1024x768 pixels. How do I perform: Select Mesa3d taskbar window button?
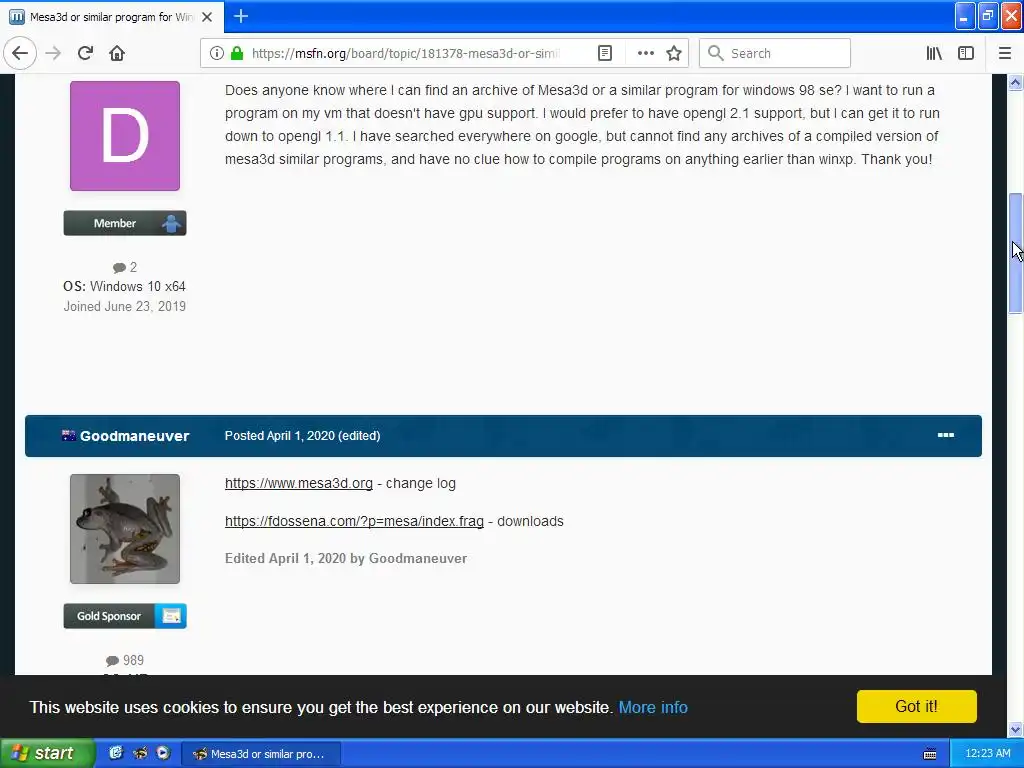(261, 754)
